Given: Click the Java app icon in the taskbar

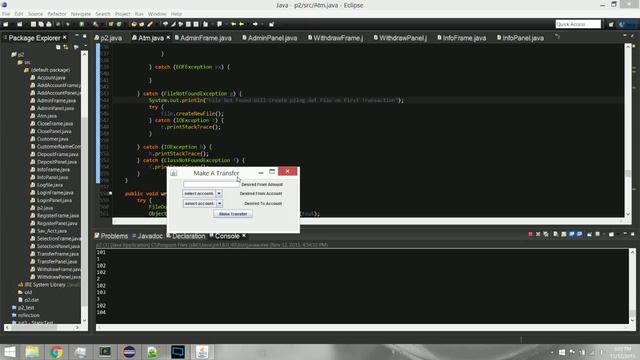Looking at the screenshot, I should click(202, 352).
